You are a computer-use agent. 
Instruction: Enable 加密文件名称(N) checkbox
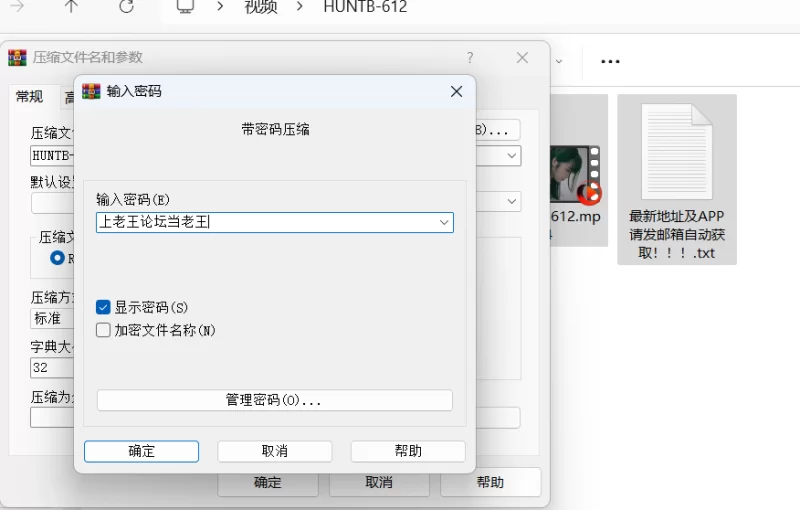[x=103, y=330]
